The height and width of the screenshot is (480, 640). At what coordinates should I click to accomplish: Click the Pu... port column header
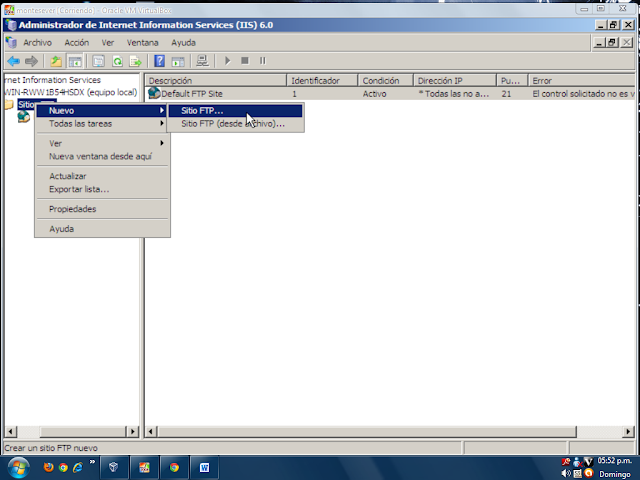[x=512, y=80]
